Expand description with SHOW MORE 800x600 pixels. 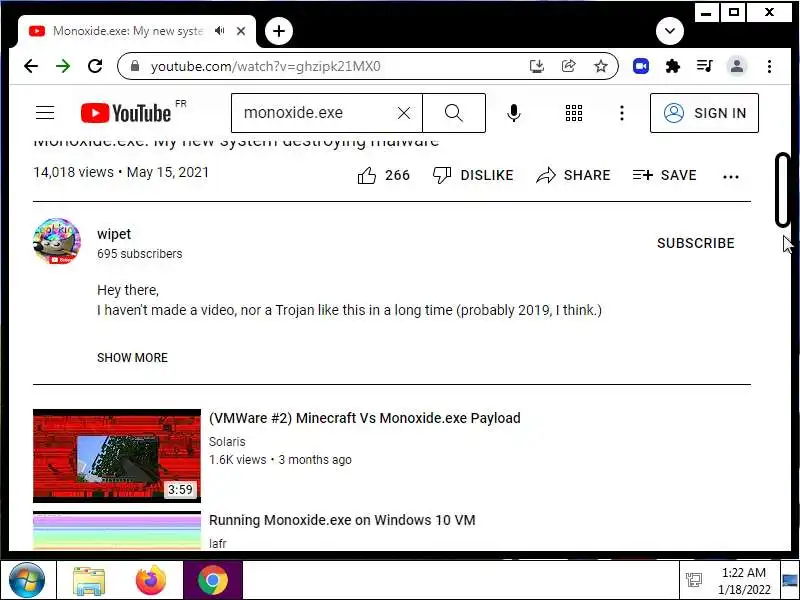pos(132,358)
